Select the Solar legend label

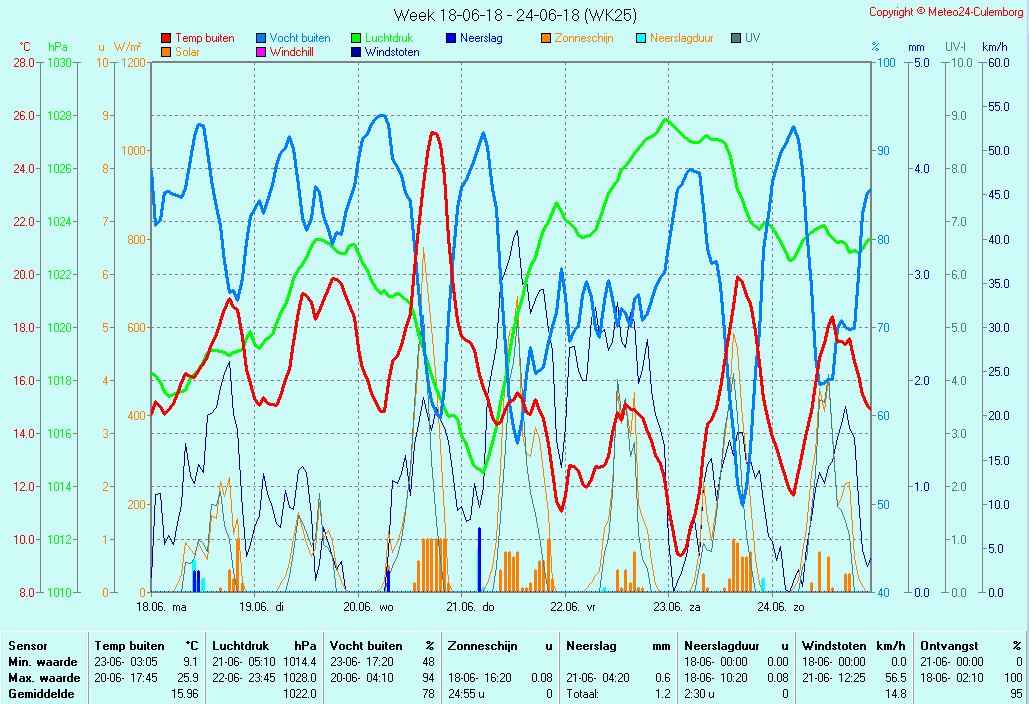(x=189, y=52)
